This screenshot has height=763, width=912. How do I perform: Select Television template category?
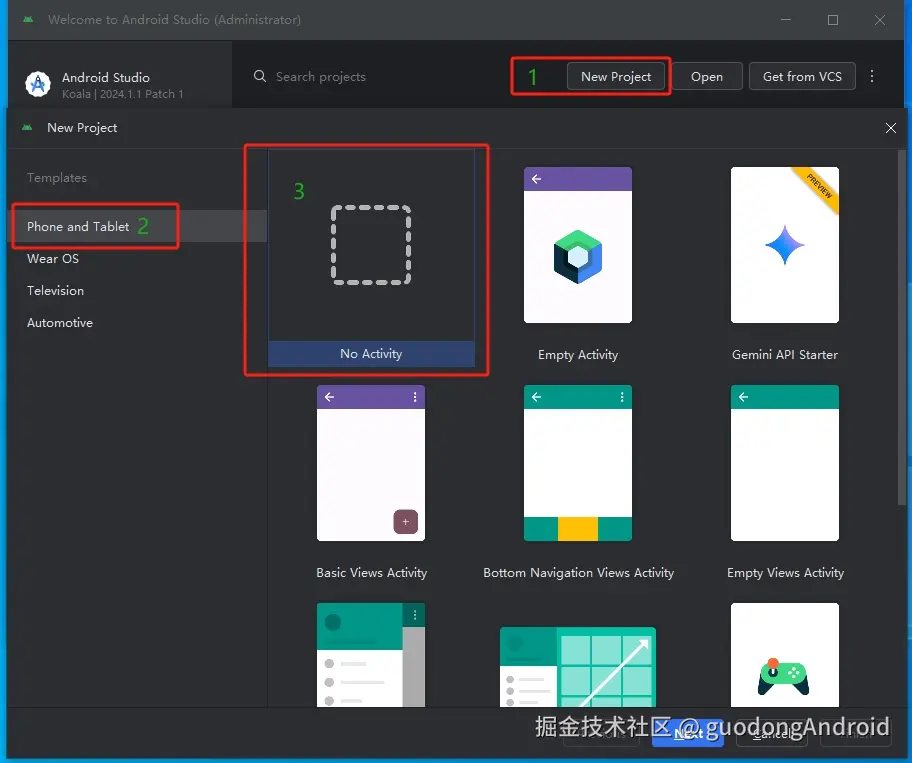(x=138, y=290)
